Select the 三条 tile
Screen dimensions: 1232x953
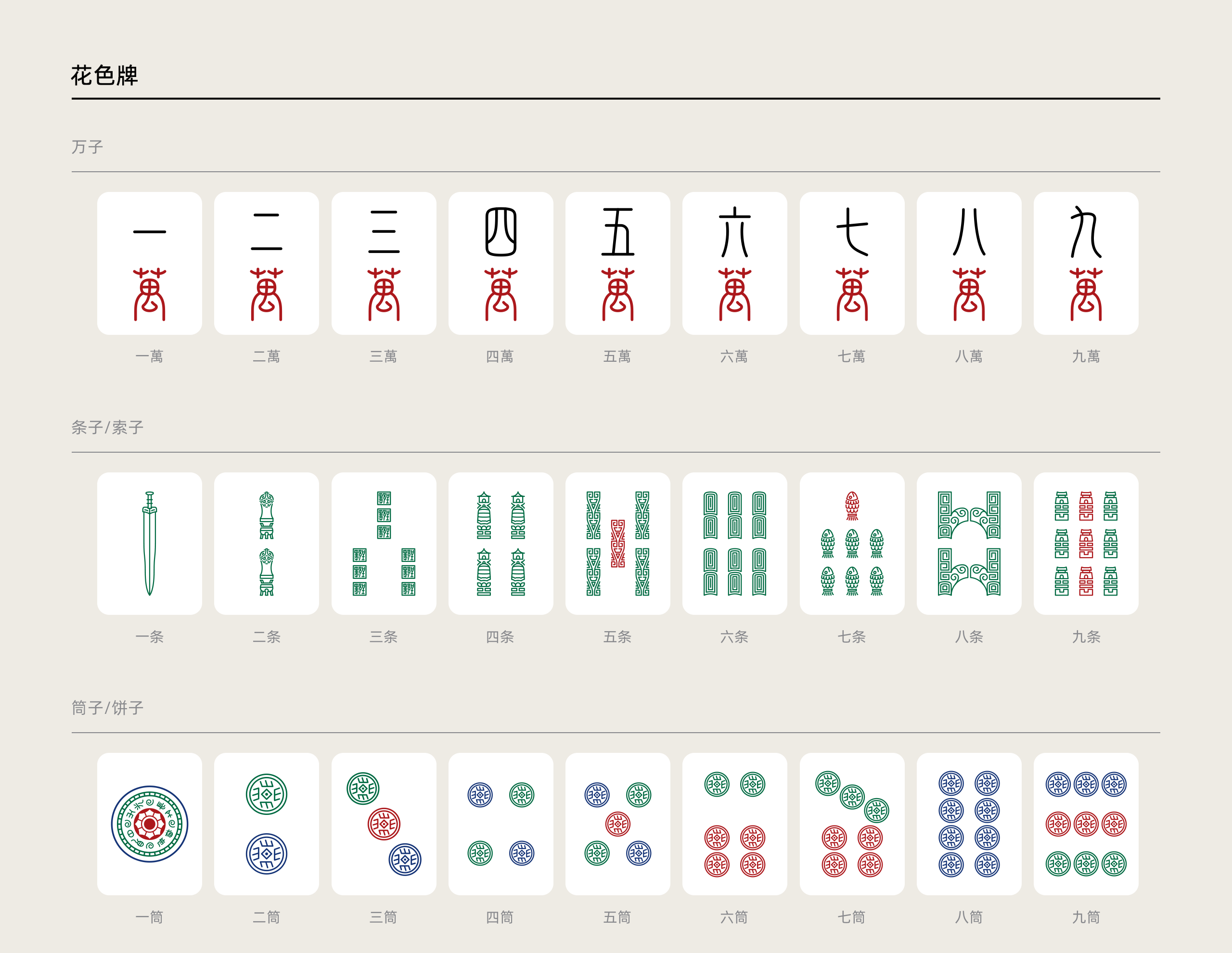(x=384, y=543)
